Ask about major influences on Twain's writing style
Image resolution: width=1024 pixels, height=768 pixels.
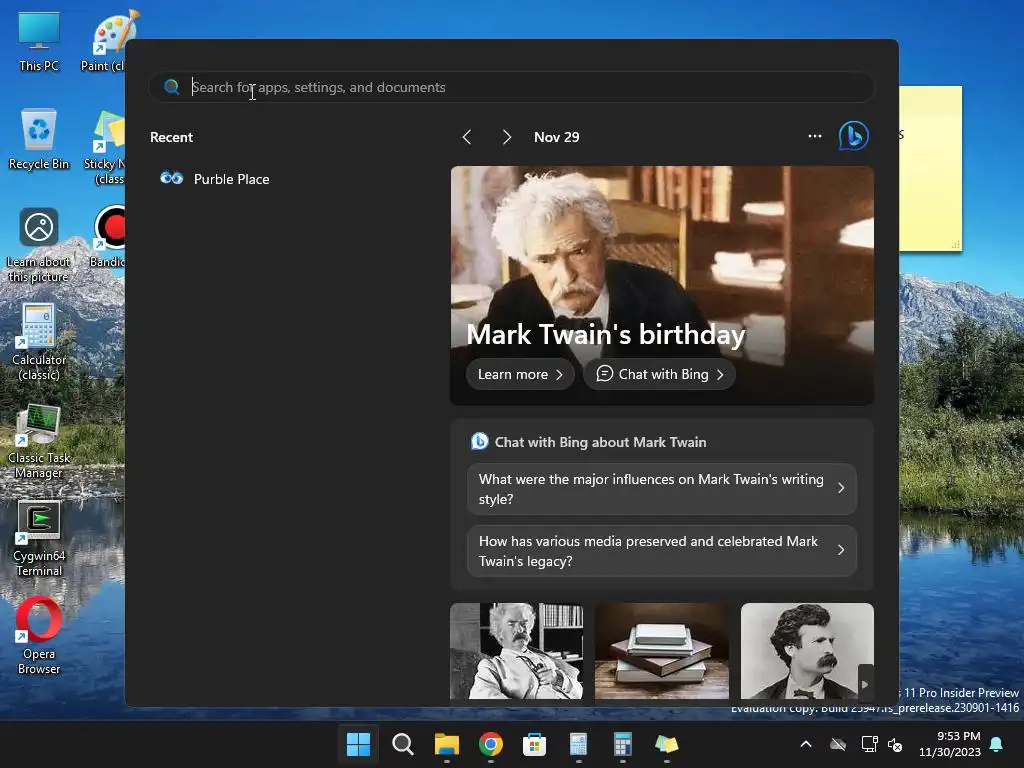(662, 489)
